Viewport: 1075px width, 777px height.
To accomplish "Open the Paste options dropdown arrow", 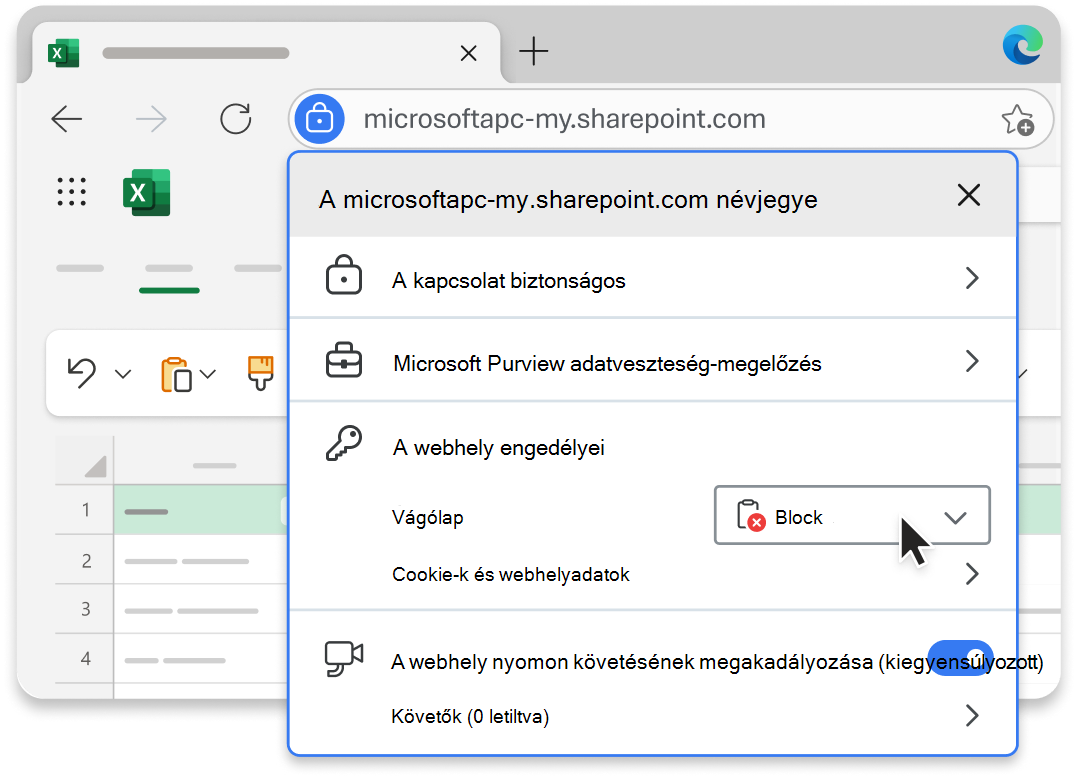I will tap(208, 374).
